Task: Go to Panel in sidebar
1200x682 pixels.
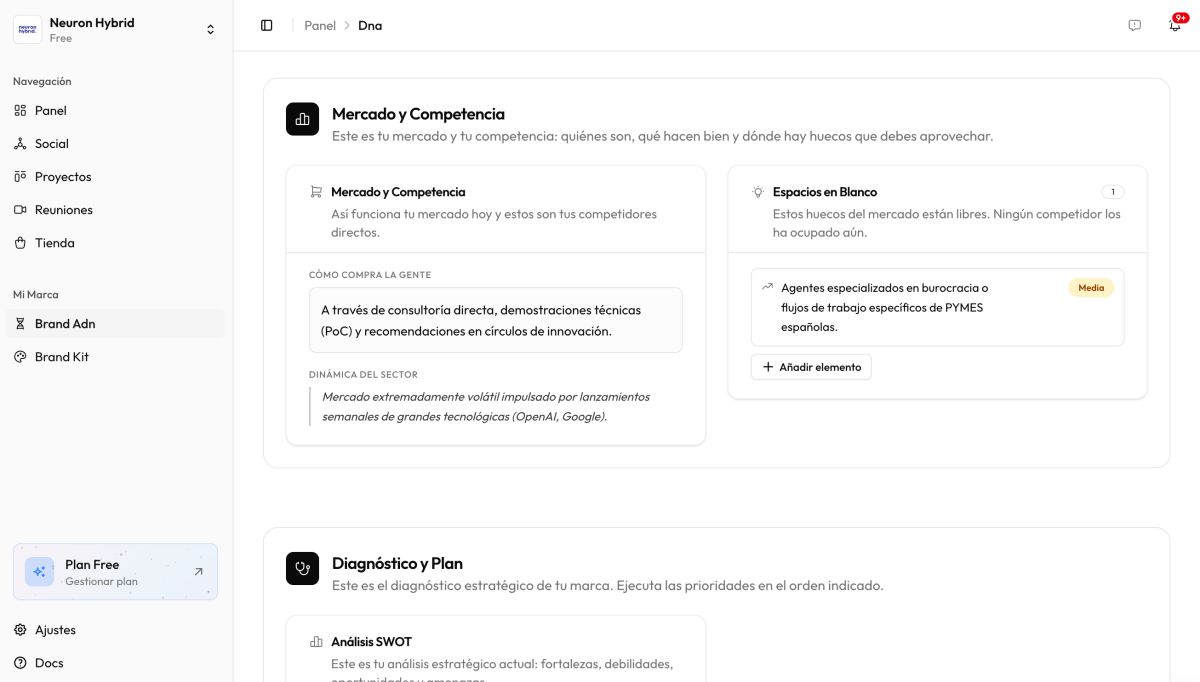Action: tap(50, 110)
